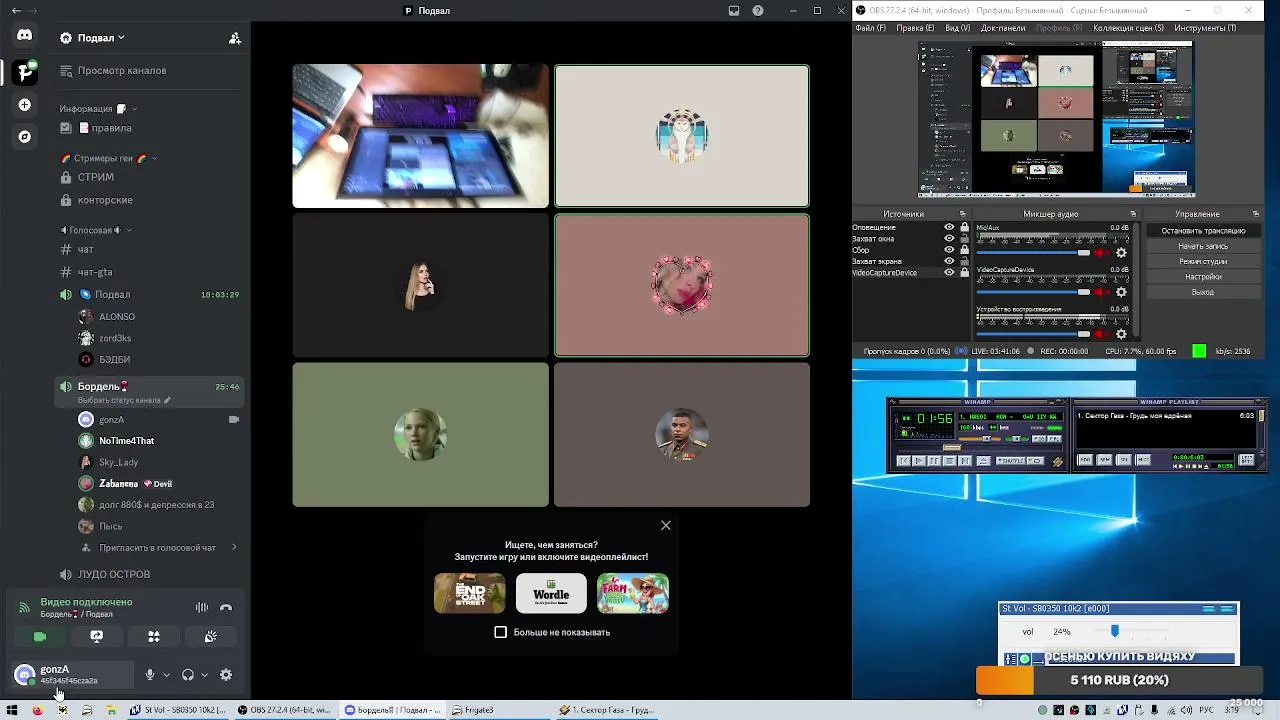This screenshot has width=1280, height=720.
Task: Add a server with the plus icon
Action: click(25, 105)
